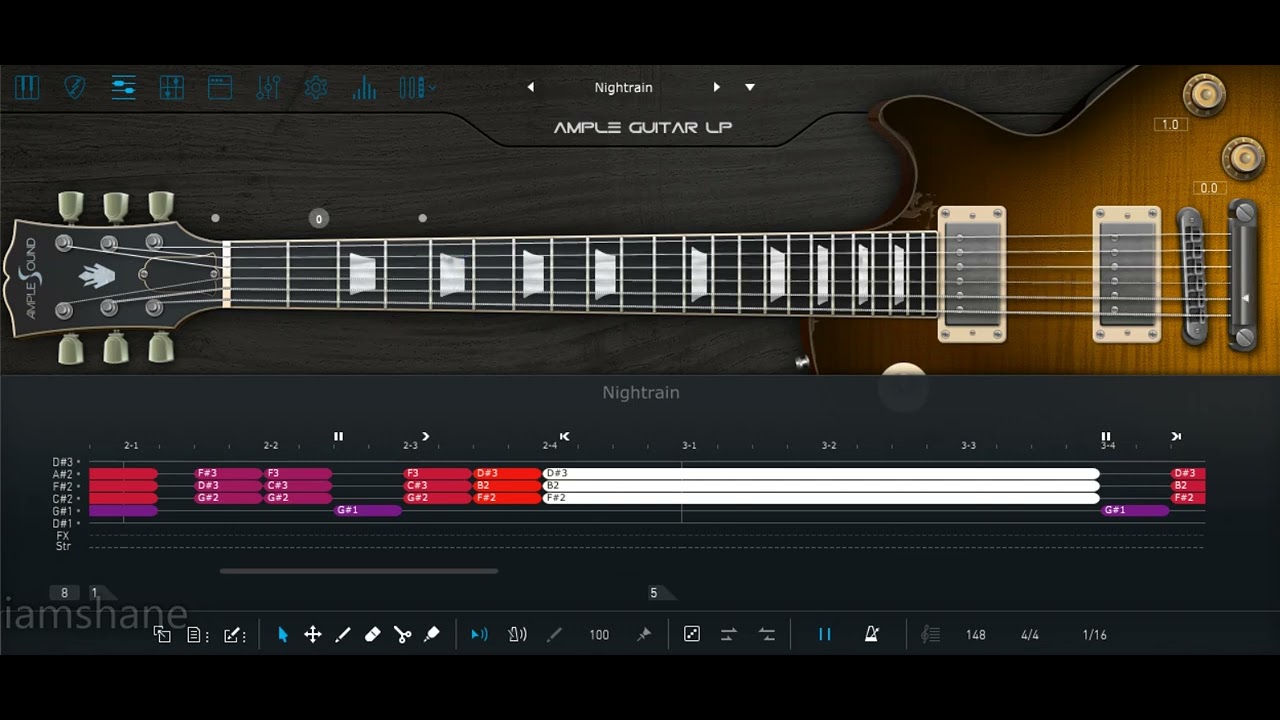The width and height of the screenshot is (1280, 720).
Task: Click the FX row label
Action: point(63,536)
